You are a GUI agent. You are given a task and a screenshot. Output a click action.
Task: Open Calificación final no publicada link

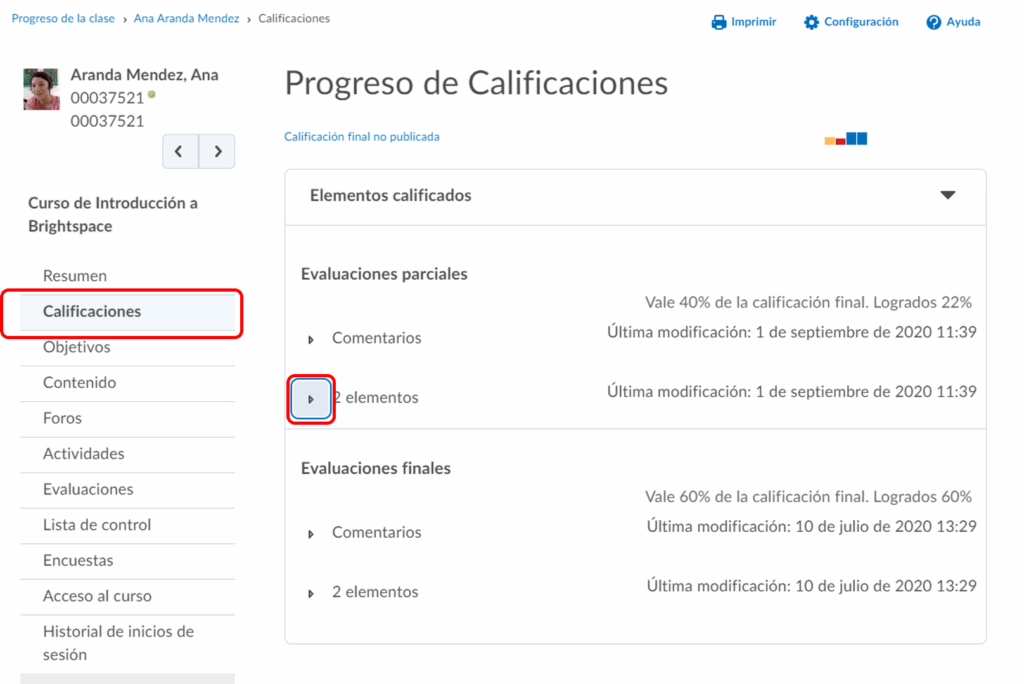pyautogui.click(x=361, y=137)
